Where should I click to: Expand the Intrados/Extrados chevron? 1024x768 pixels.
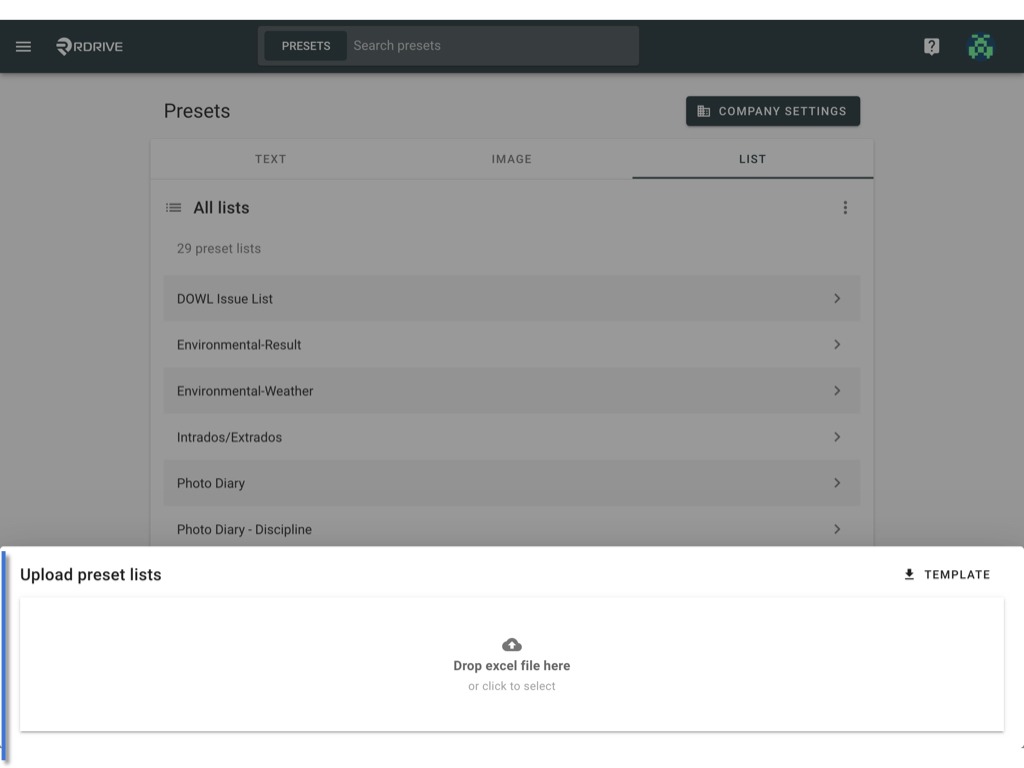pos(837,437)
